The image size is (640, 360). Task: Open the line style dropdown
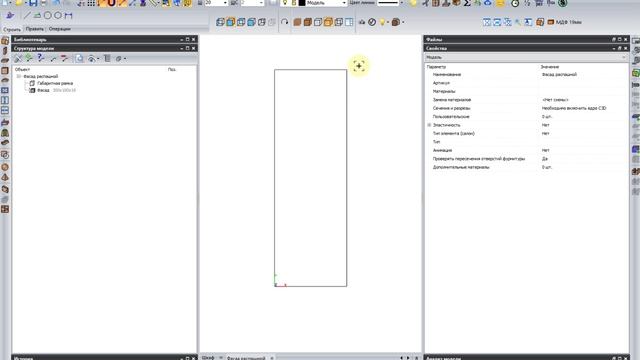point(402,3)
